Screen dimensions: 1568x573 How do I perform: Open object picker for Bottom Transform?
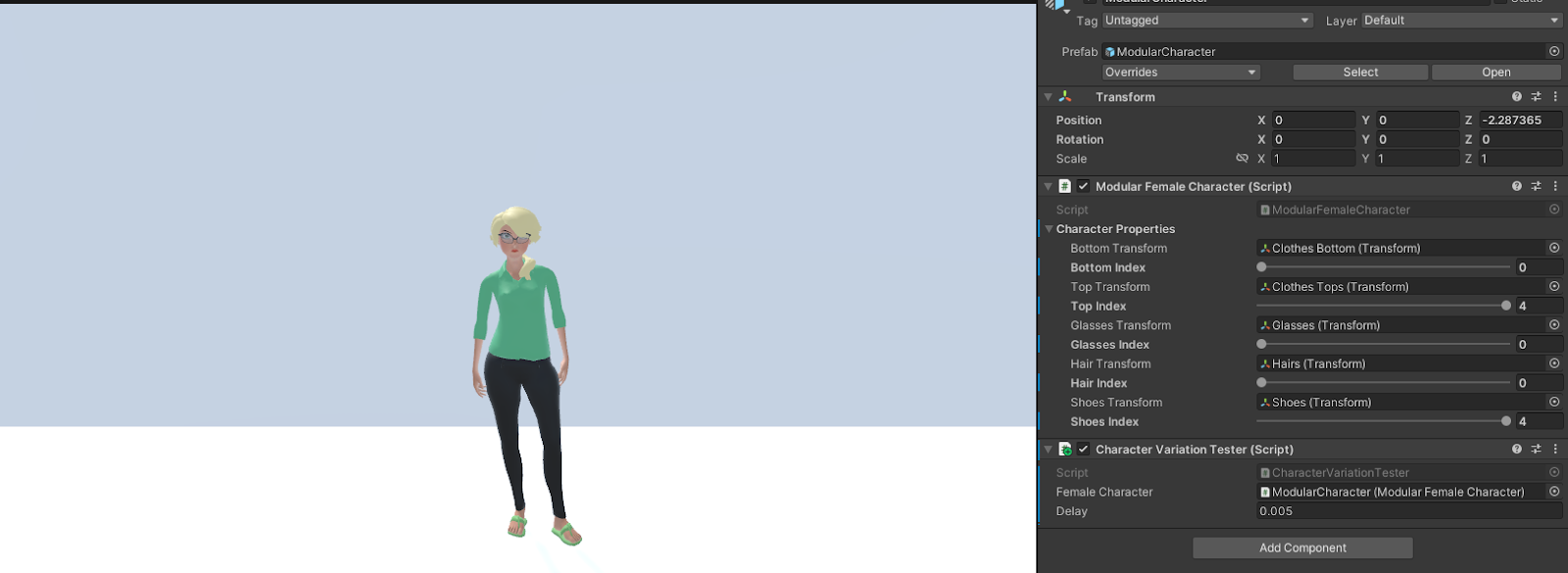click(x=1554, y=248)
